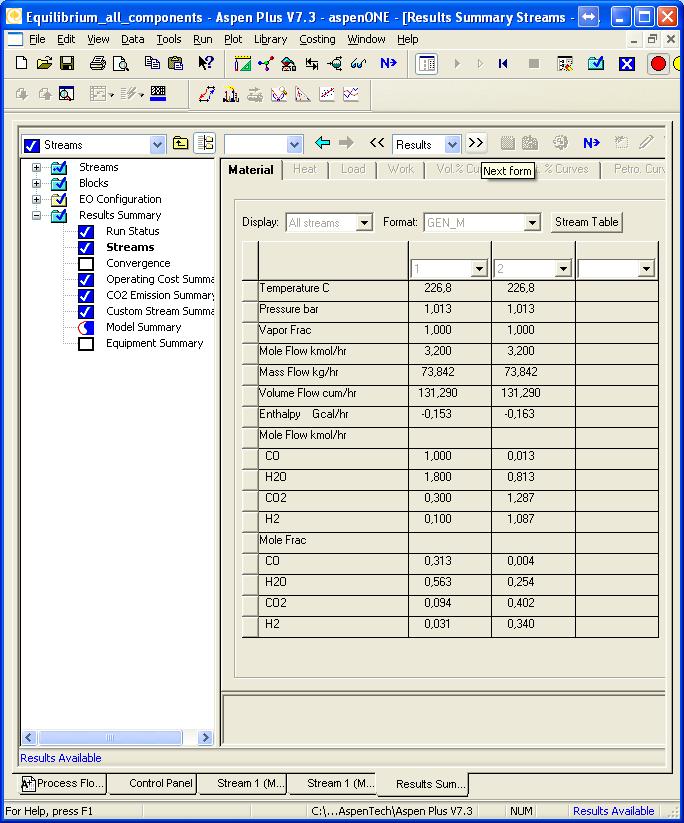Save the simulation with the floppy icon

tap(67, 64)
